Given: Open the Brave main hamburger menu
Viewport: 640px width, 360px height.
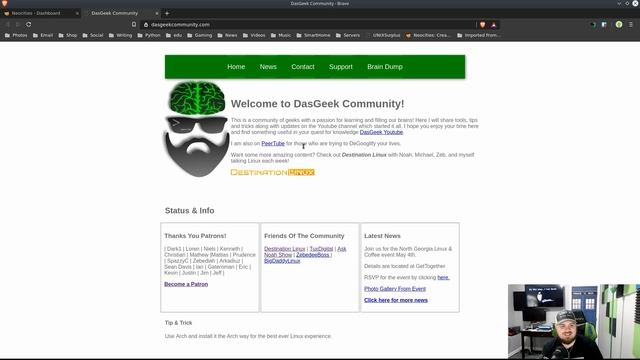Looking at the screenshot, I should pyautogui.click(x=631, y=24).
